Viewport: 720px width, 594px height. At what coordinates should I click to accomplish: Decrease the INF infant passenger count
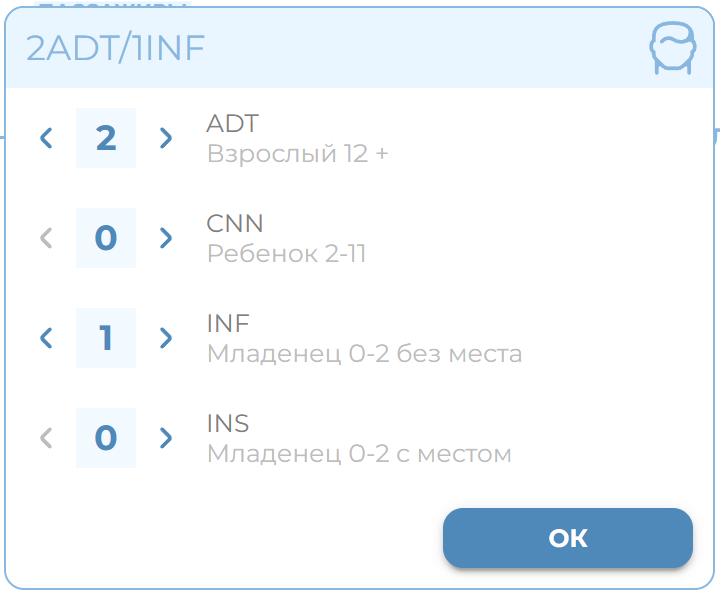[46, 338]
